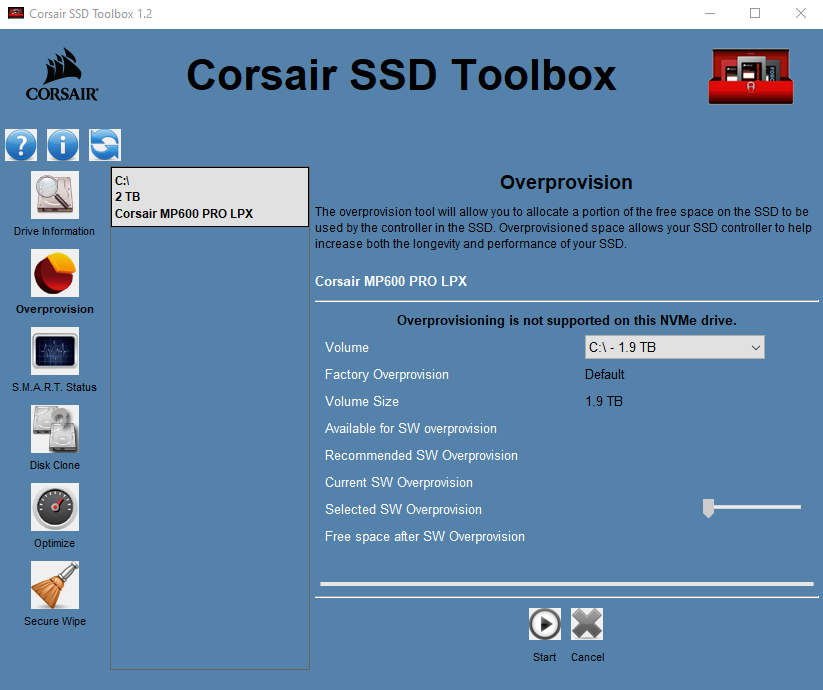The height and width of the screenshot is (690, 823).
Task: Click the Selected SW Overprovision slider handle
Action: point(708,509)
